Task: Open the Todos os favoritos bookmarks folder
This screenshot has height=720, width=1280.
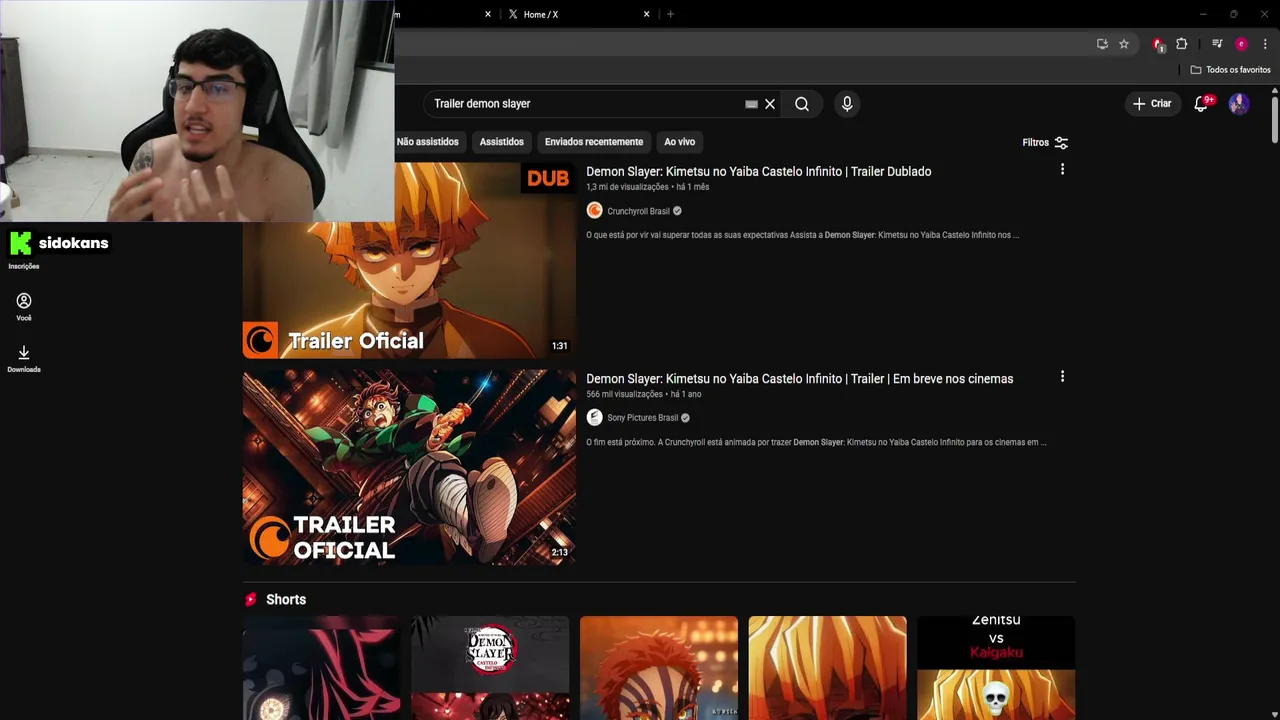Action: click(x=1230, y=70)
